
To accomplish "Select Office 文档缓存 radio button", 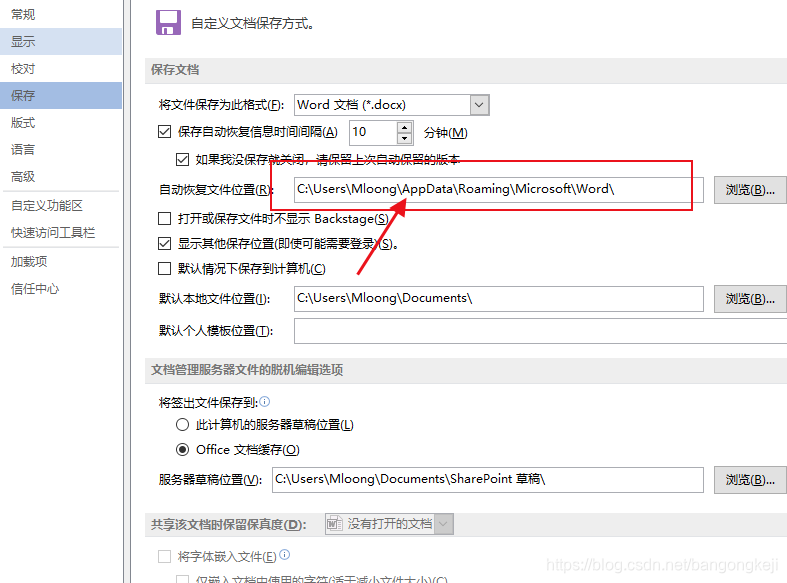I will (182, 449).
